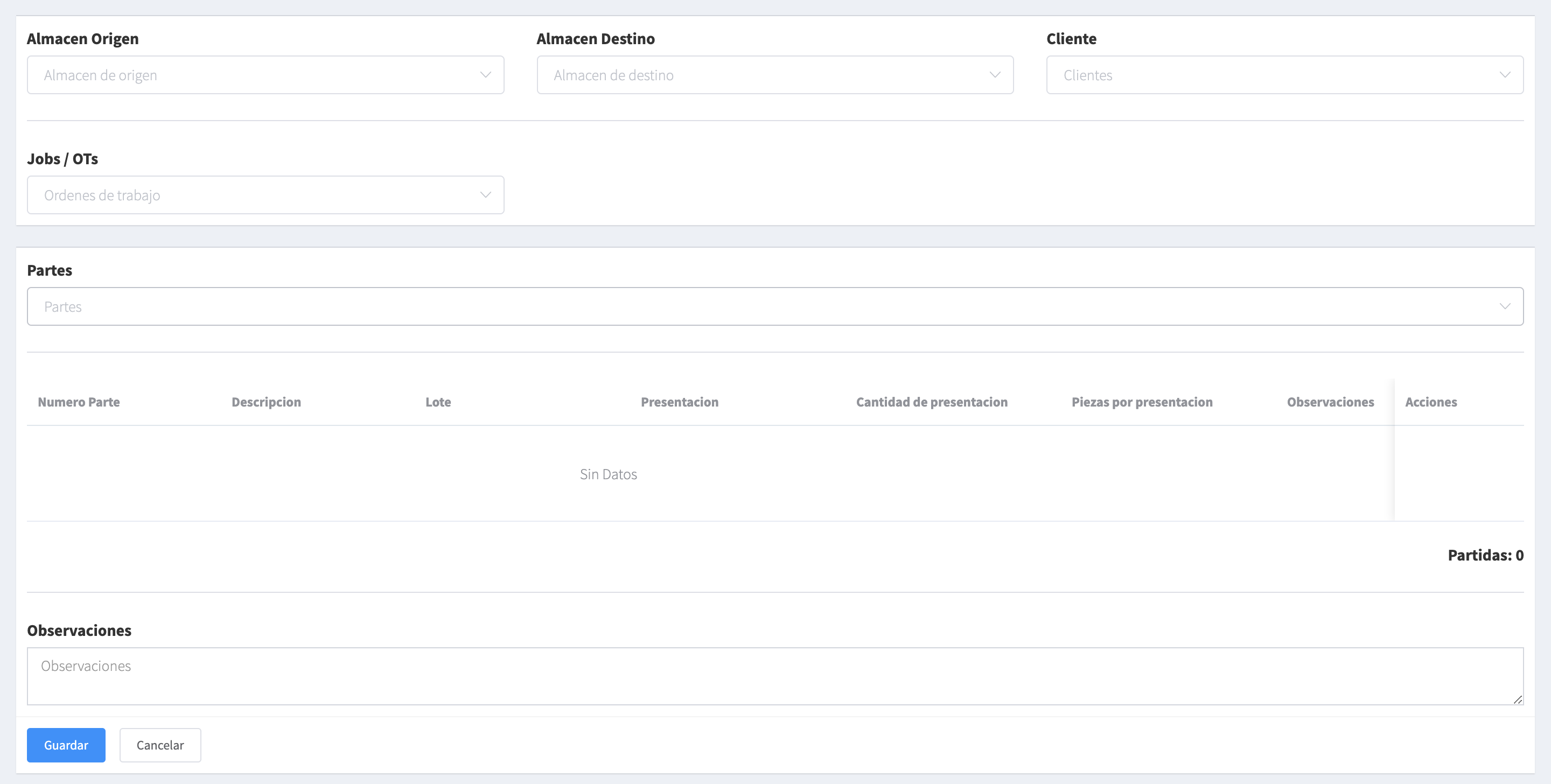Click the Presentacion column header
The image size is (1551, 784).
tap(679, 402)
